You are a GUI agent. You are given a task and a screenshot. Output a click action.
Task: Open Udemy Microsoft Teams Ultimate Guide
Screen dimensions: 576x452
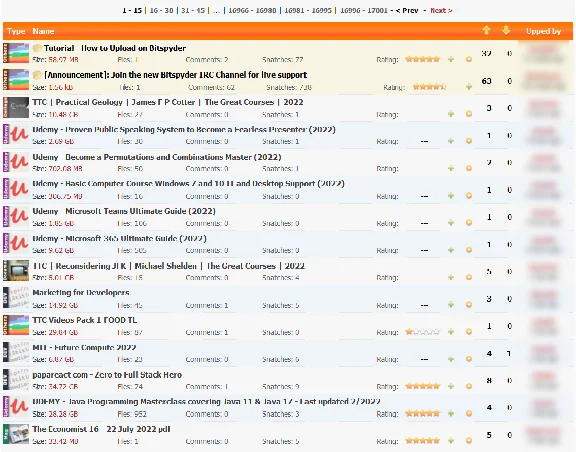coord(124,211)
